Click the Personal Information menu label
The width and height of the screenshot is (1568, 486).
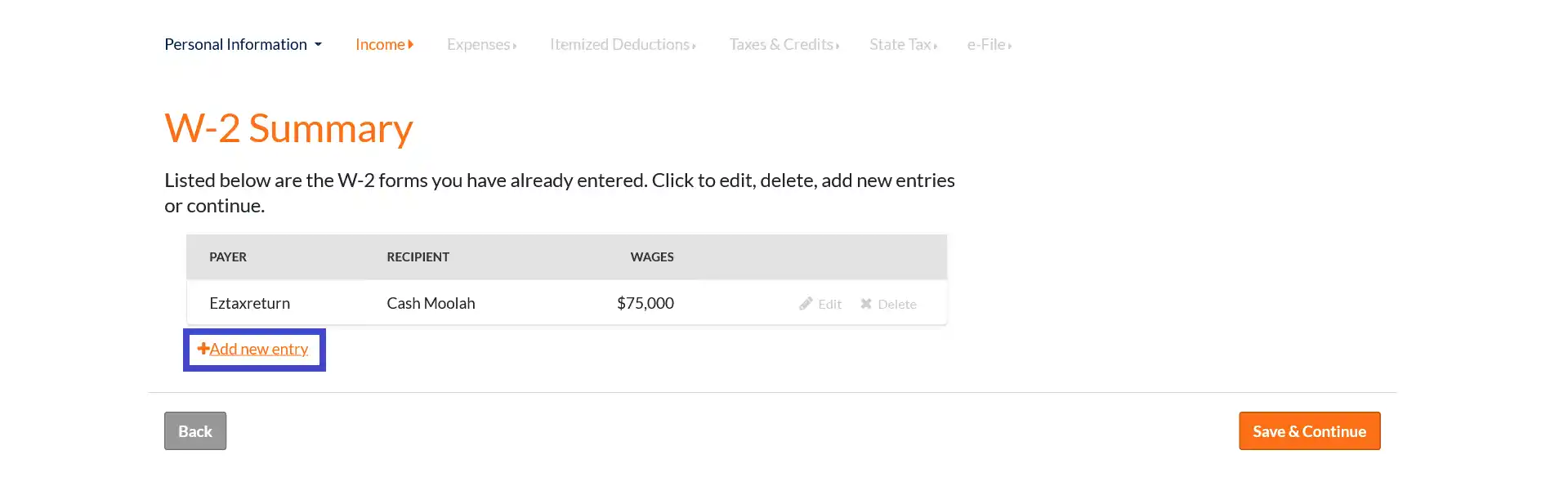tap(235, 45)
